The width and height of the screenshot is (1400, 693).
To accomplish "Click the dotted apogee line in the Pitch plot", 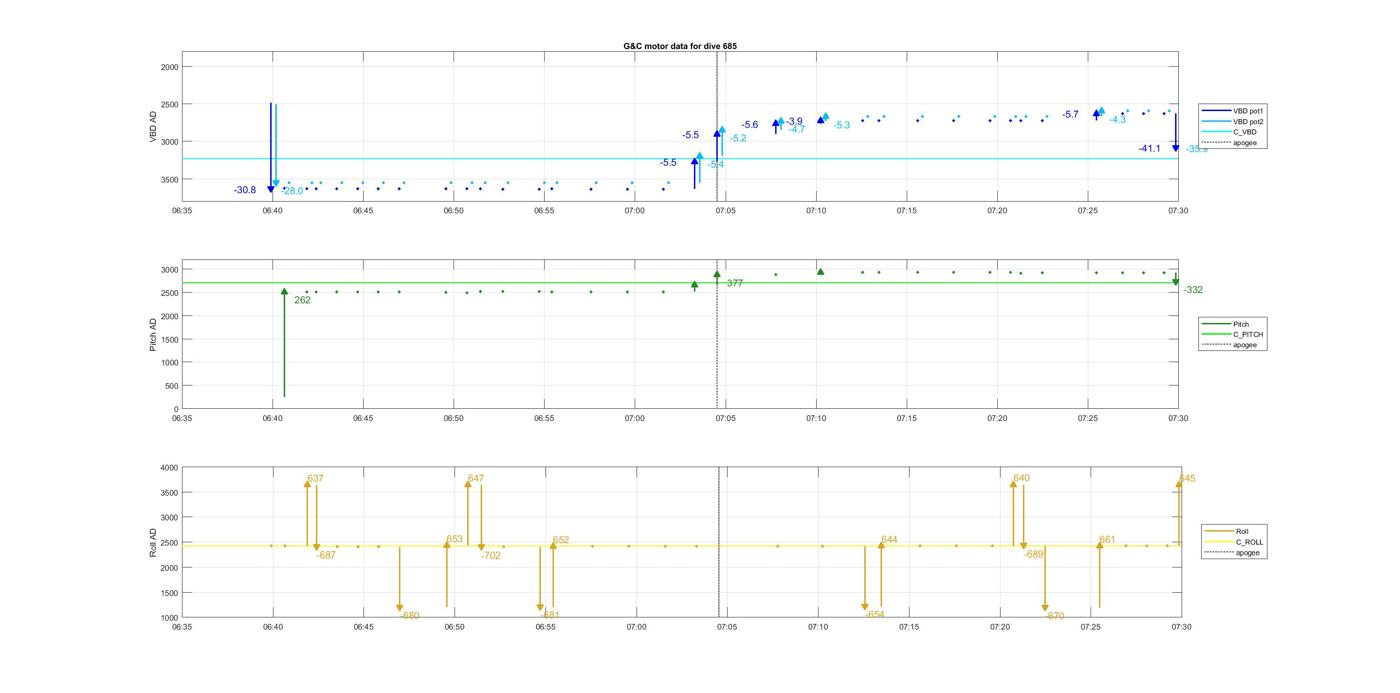I will [717, 334].
